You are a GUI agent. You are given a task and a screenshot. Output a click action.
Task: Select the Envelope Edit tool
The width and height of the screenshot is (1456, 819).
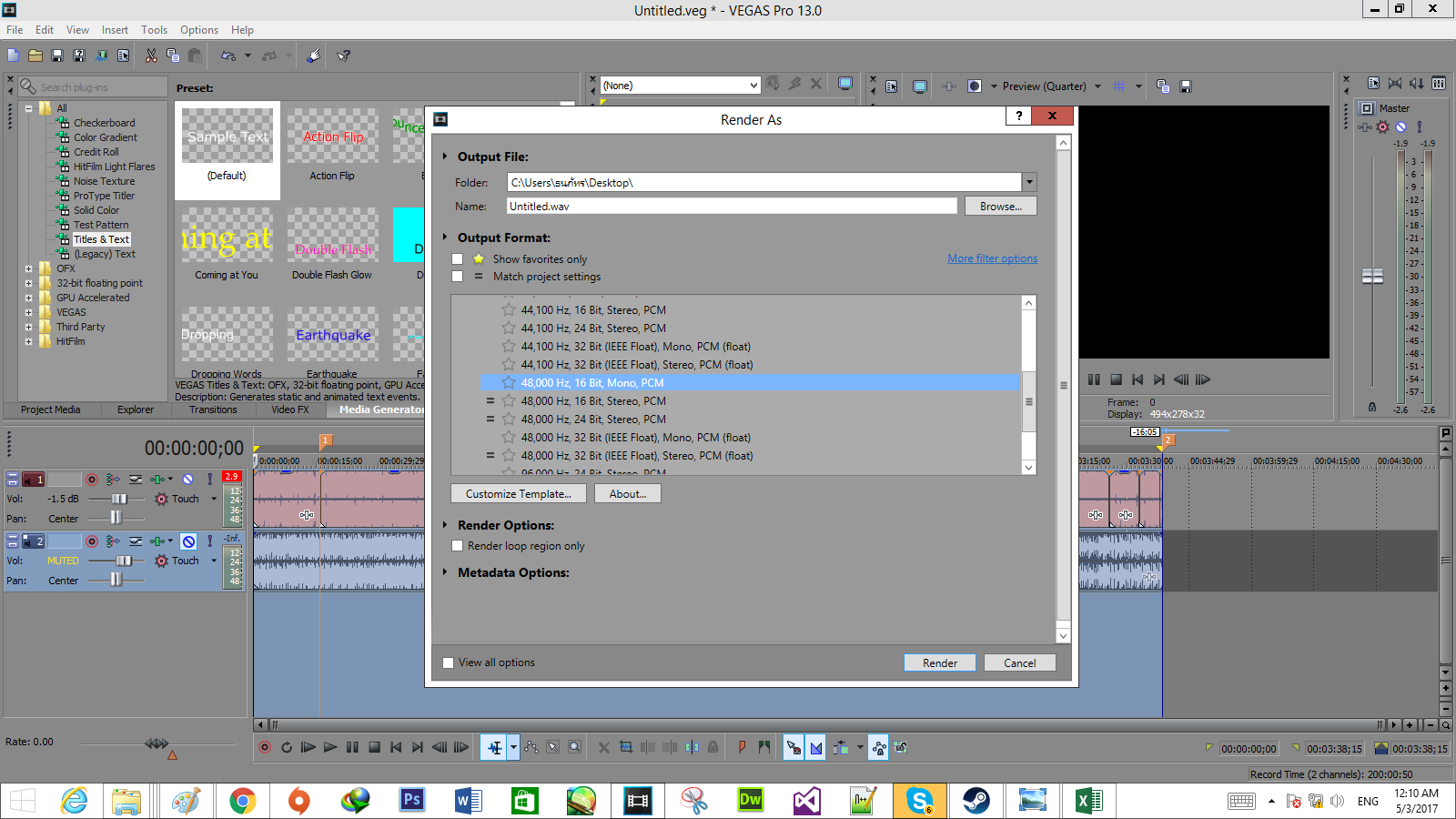coord(531,747)
